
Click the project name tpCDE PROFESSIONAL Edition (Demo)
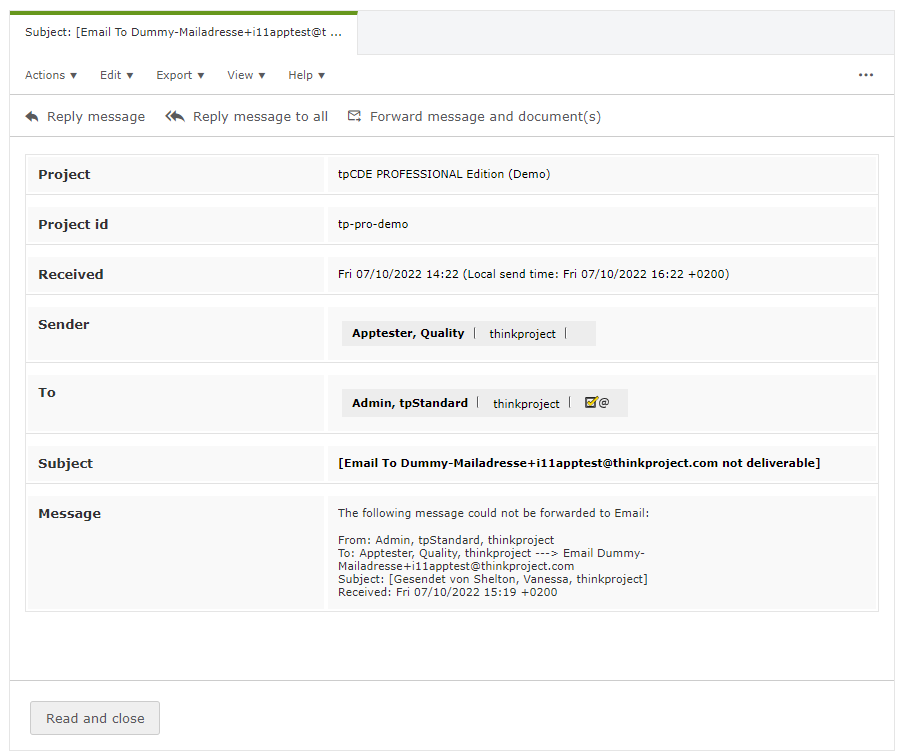444,174
